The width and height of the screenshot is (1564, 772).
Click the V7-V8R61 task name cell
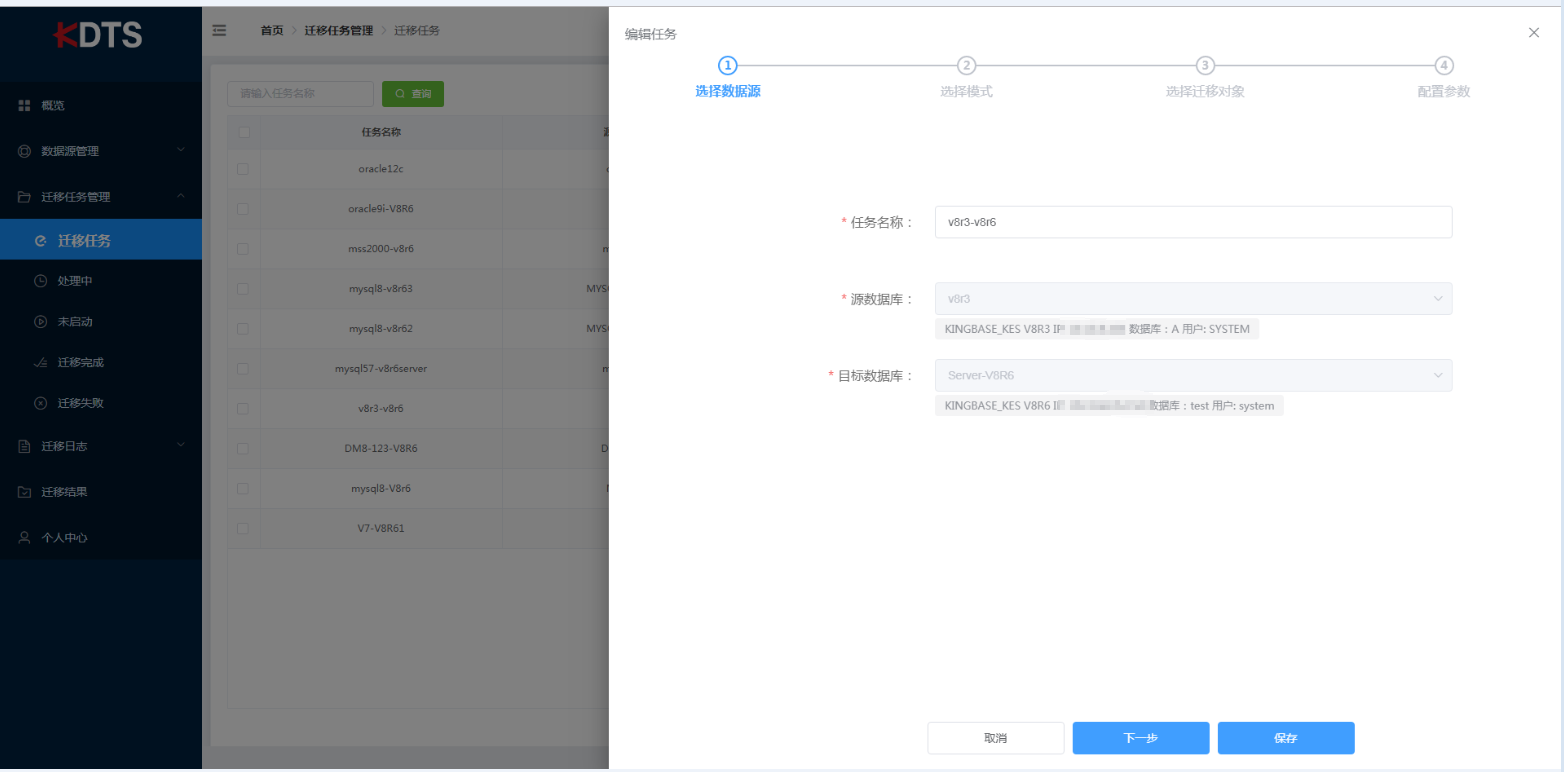click(381, 528)
